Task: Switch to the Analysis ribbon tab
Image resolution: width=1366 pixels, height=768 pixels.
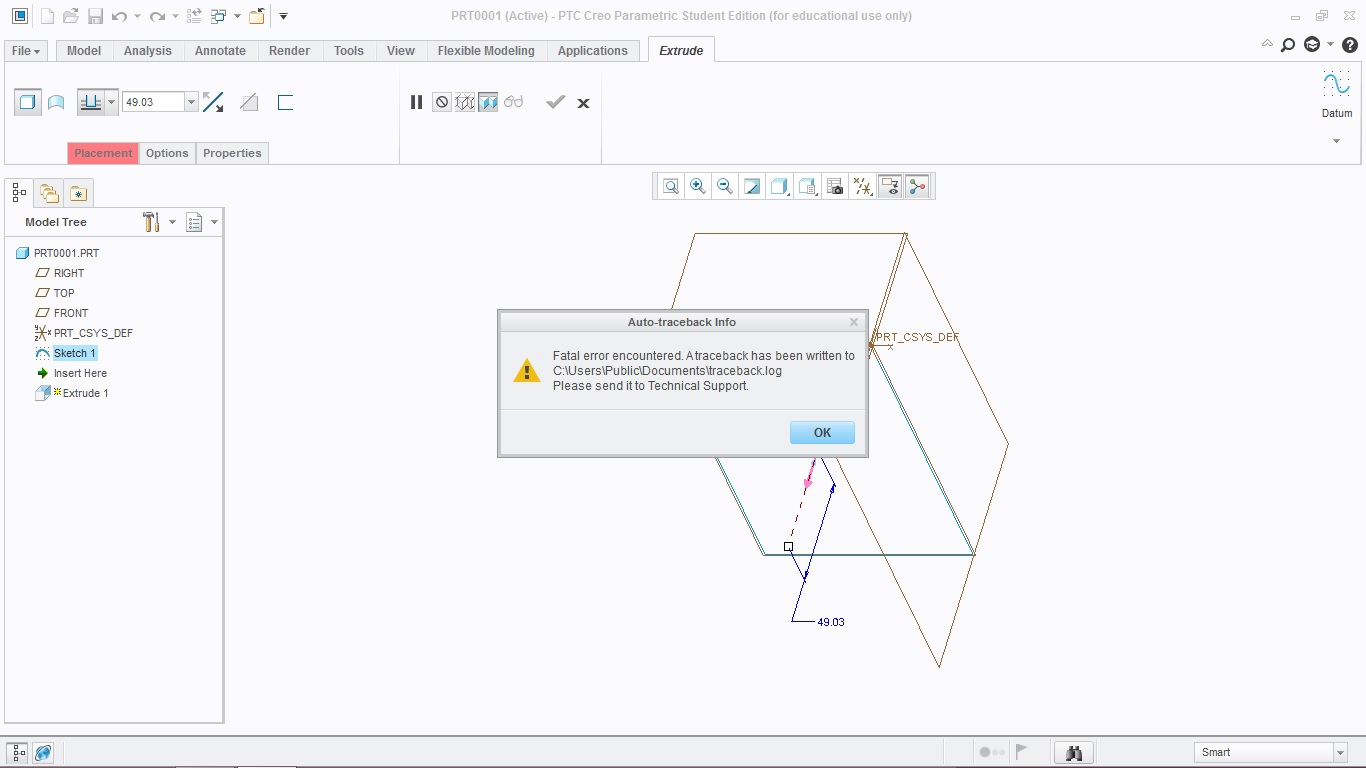Action: pos(148,51)
